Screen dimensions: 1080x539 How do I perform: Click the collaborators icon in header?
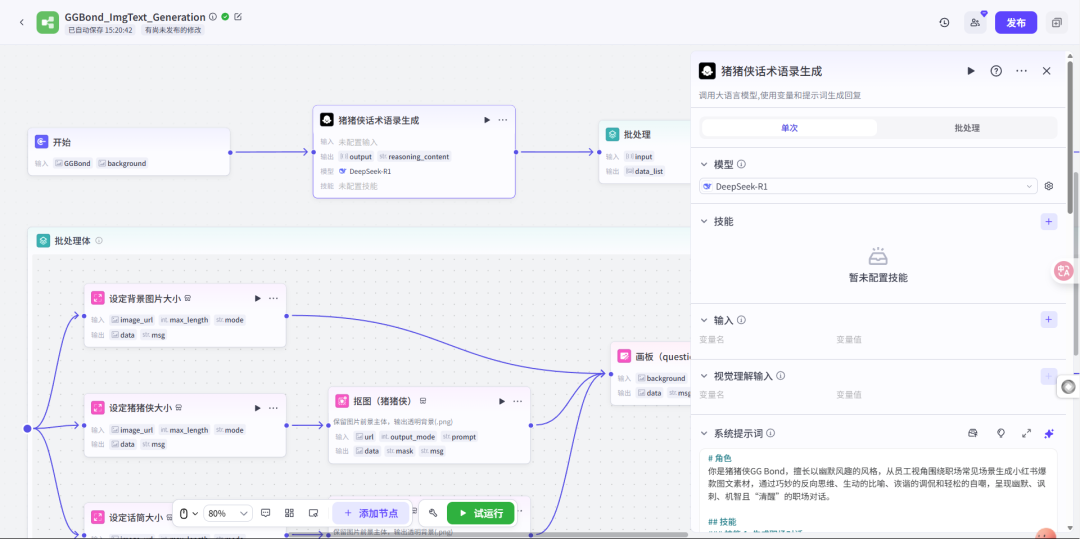point(975,23)
